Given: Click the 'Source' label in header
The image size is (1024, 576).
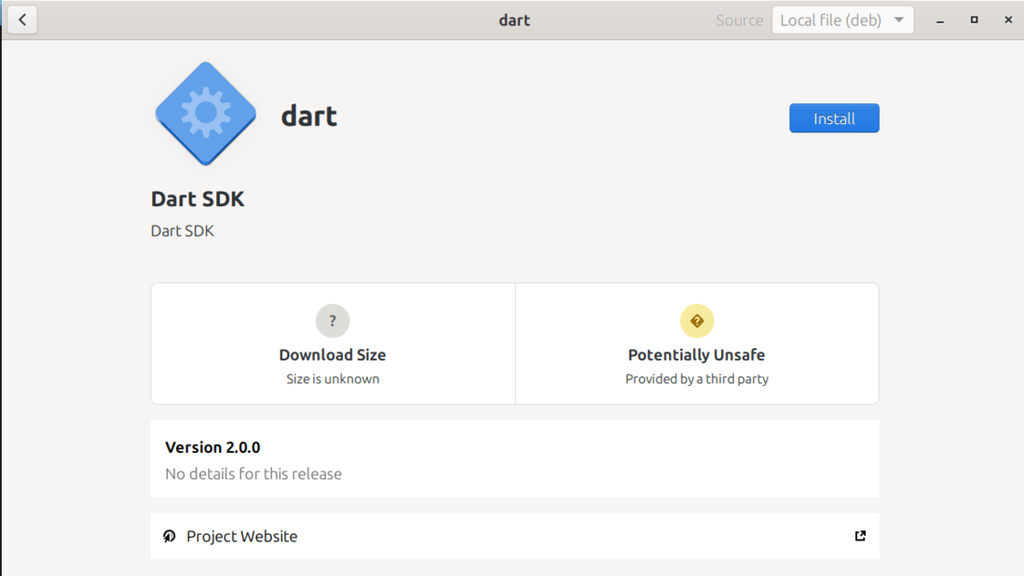Looking at the screenshot, I should pos(739,20).
